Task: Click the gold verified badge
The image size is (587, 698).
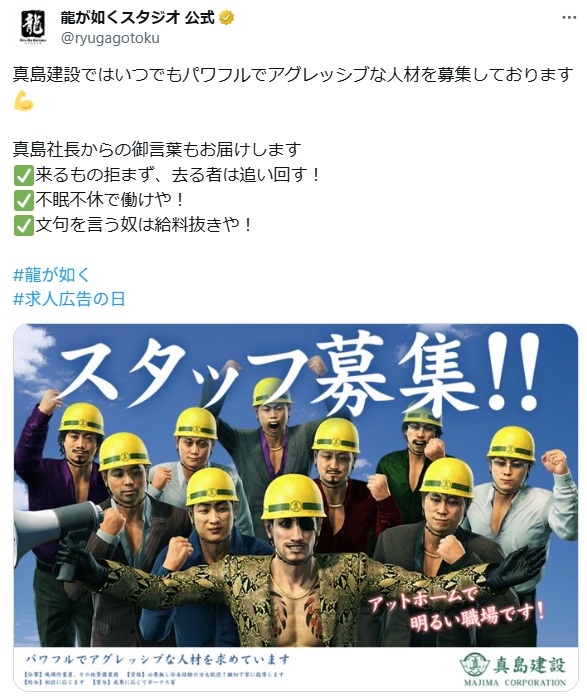Action: point(227,18)
